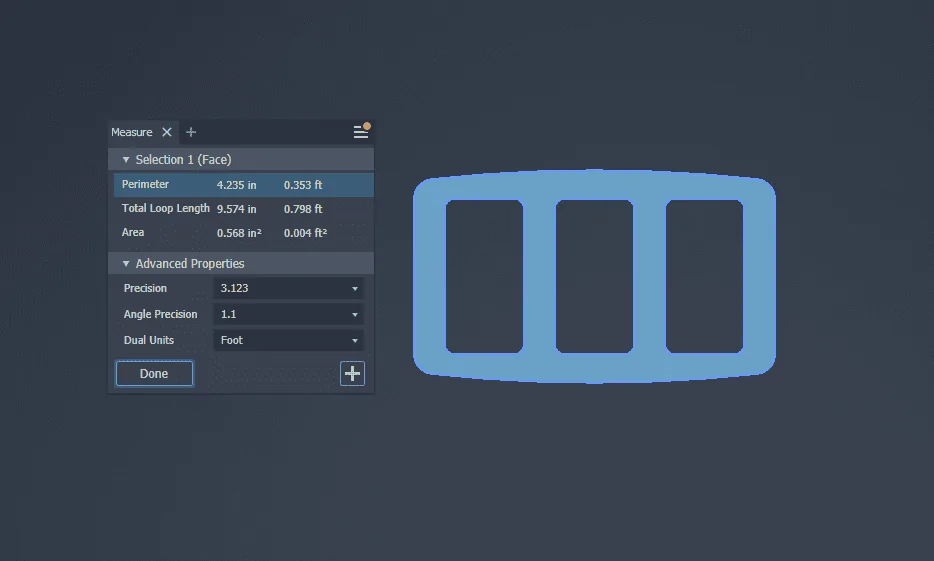The width and height of the screenshot is (934, 561).
Task: Click the 0.798 ft loop length value
Action: (x=303, y=209)
